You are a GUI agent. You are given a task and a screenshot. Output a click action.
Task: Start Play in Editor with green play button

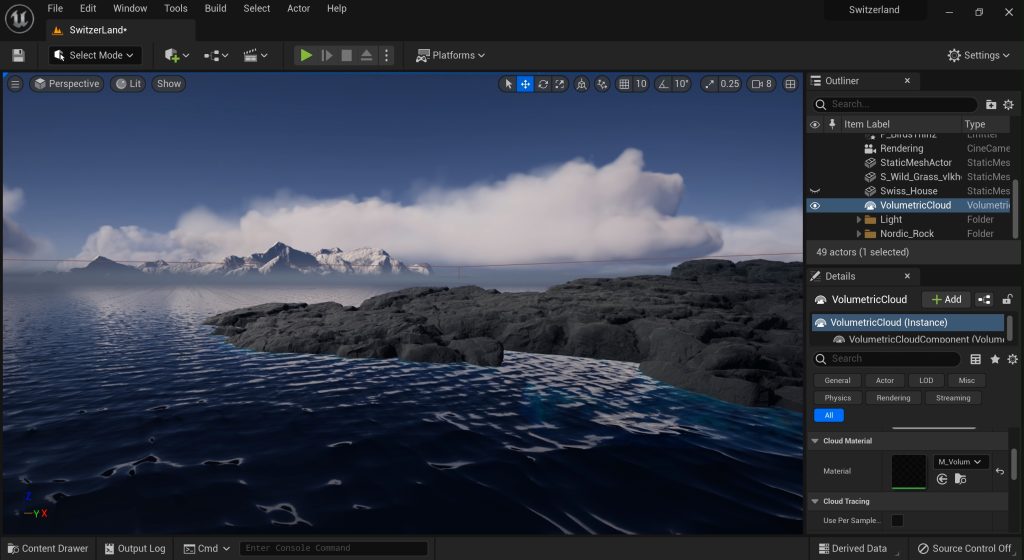point(306,55)
